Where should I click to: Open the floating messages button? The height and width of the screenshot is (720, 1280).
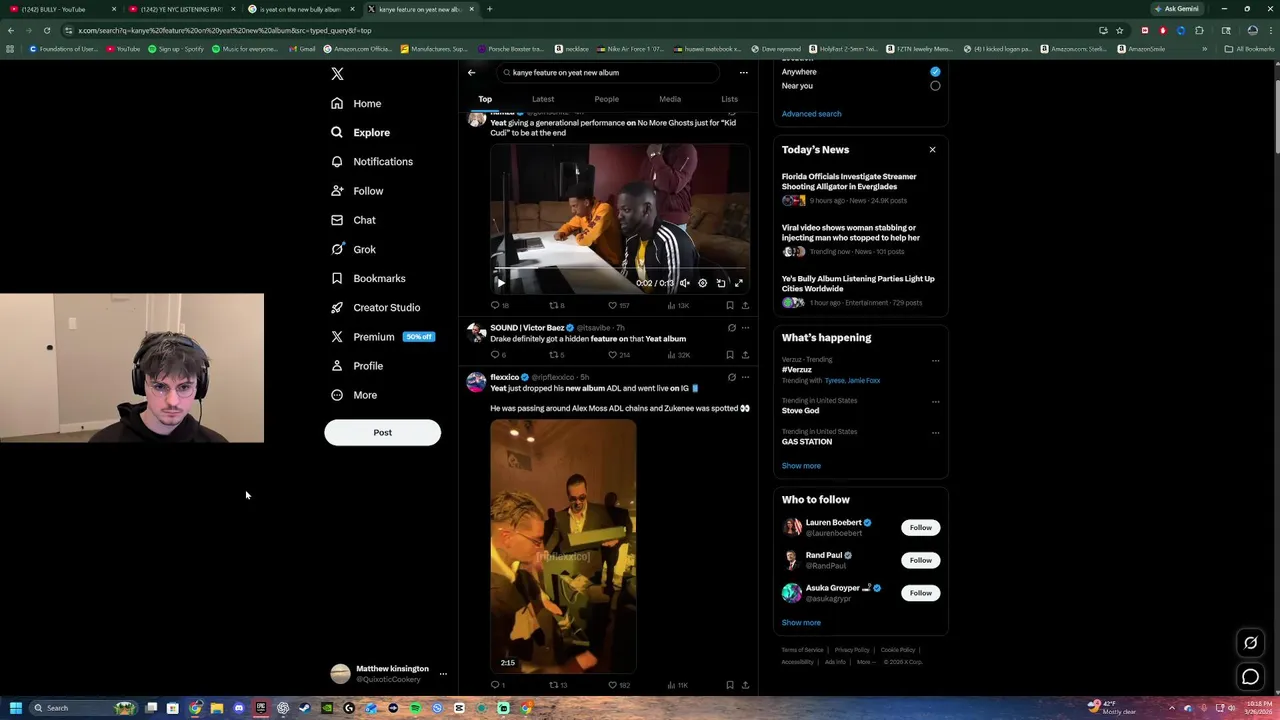(x=1250, y=678)
